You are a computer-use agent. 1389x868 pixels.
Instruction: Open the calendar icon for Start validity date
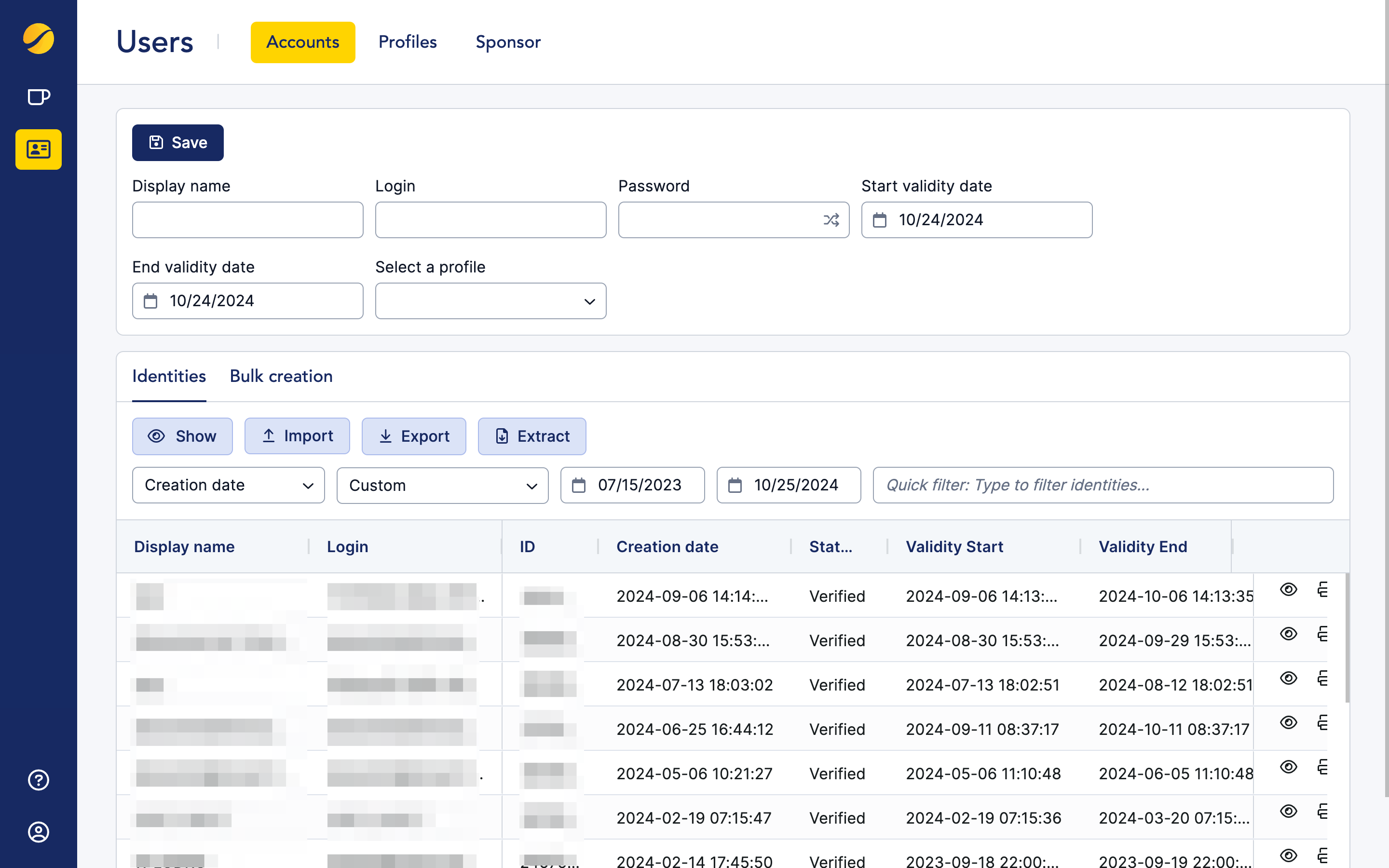point(879,220)
